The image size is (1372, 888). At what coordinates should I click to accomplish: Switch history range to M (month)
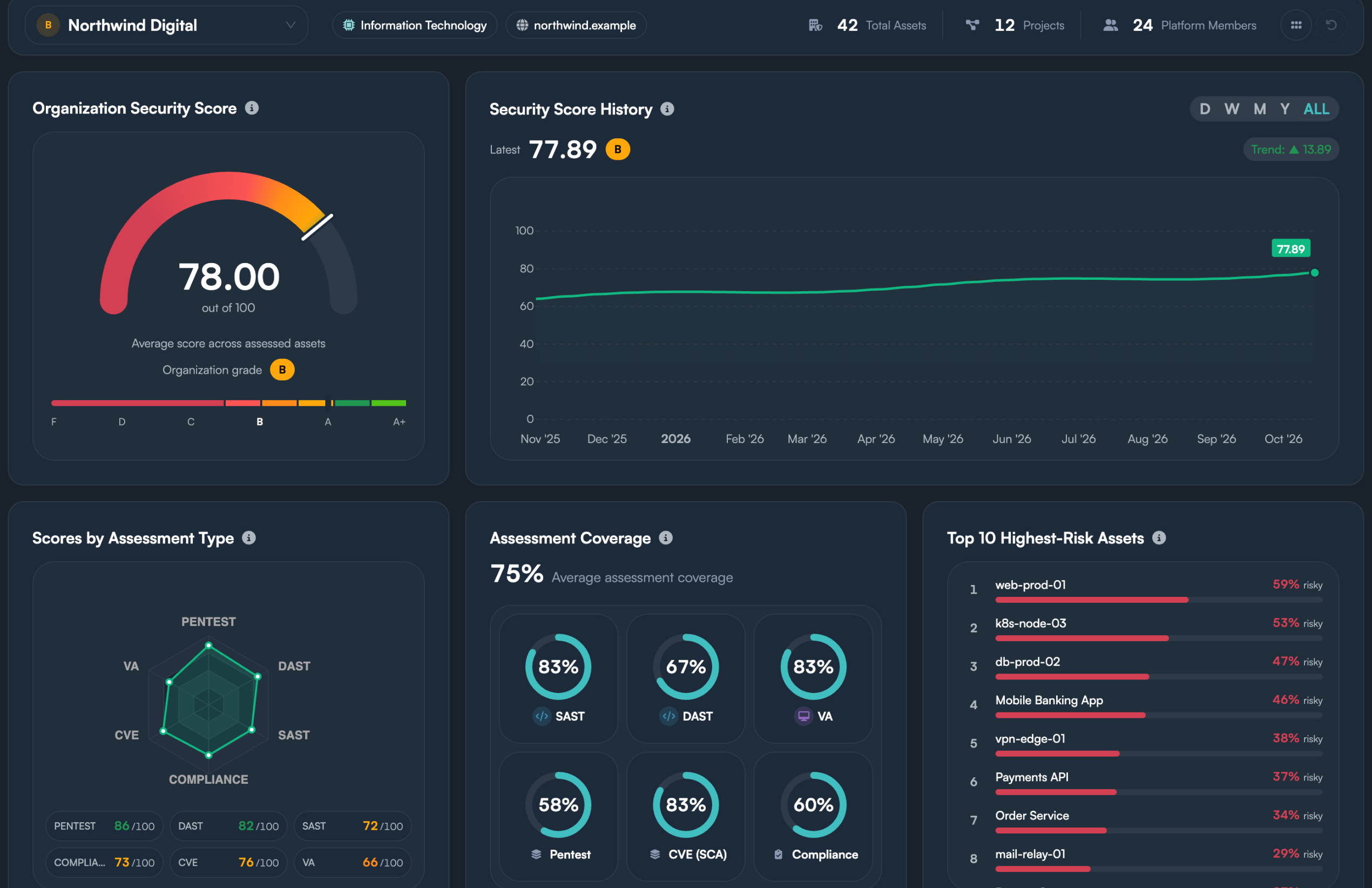coord(1260,109)
